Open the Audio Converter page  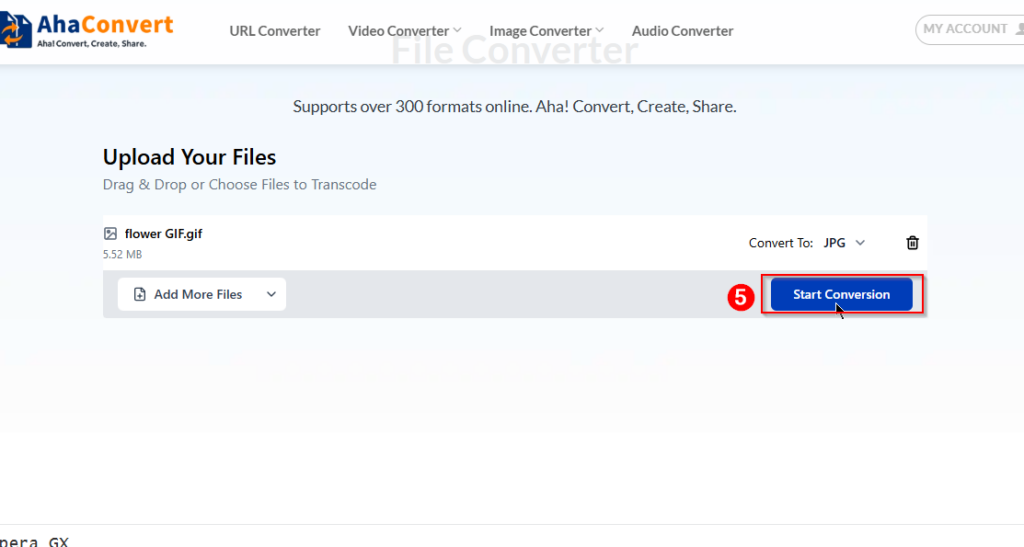coord(682,31)
